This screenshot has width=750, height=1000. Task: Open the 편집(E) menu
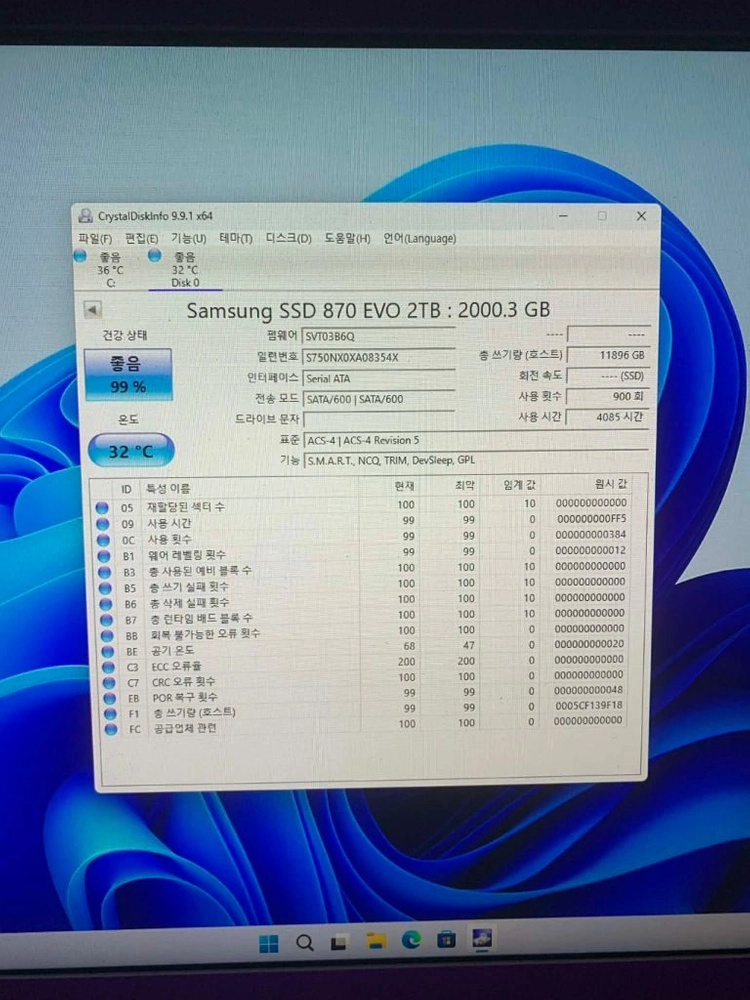[x=142, y=239]
